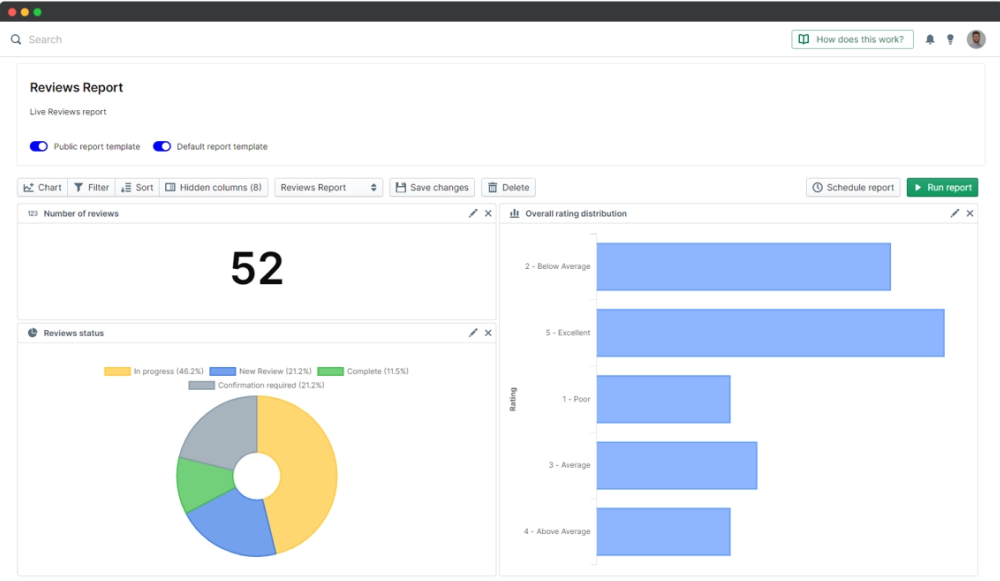The image size is (1000, 581).
Task: Edit the Reviews status widget
Action: [x=473, y=333]
